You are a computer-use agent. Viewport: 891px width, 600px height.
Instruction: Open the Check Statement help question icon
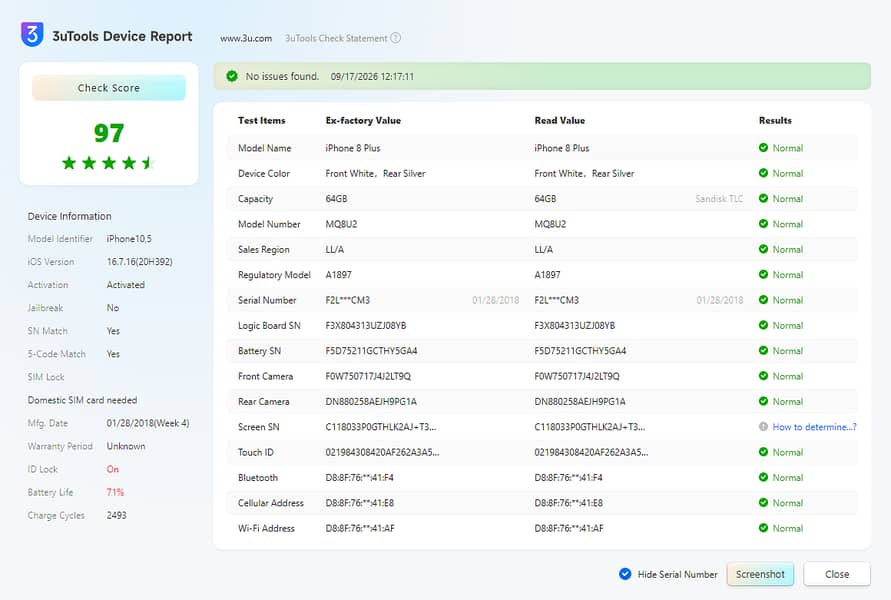pyautogui.click(x=395, y=38)
